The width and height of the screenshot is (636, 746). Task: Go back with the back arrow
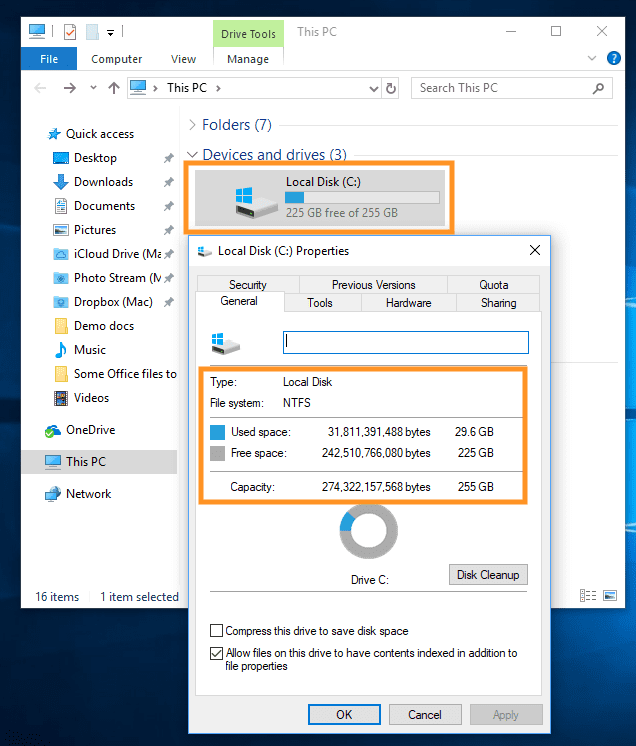pos(40,88)
